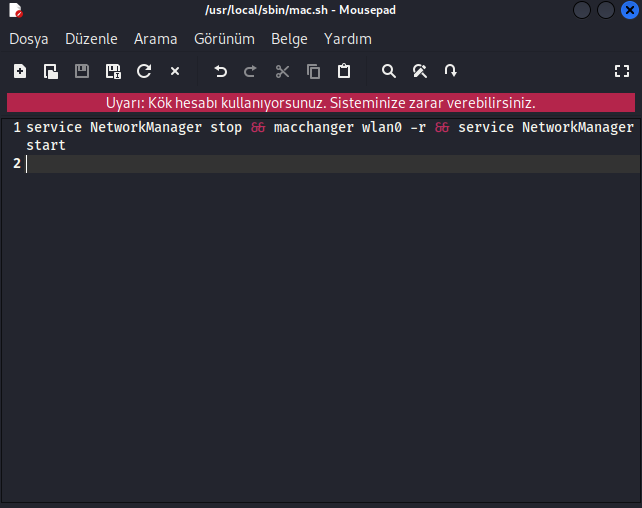This screenshot has height=508, width=642.
Task: Close the document using the toolbar X
Action: [x=175, y=71]
